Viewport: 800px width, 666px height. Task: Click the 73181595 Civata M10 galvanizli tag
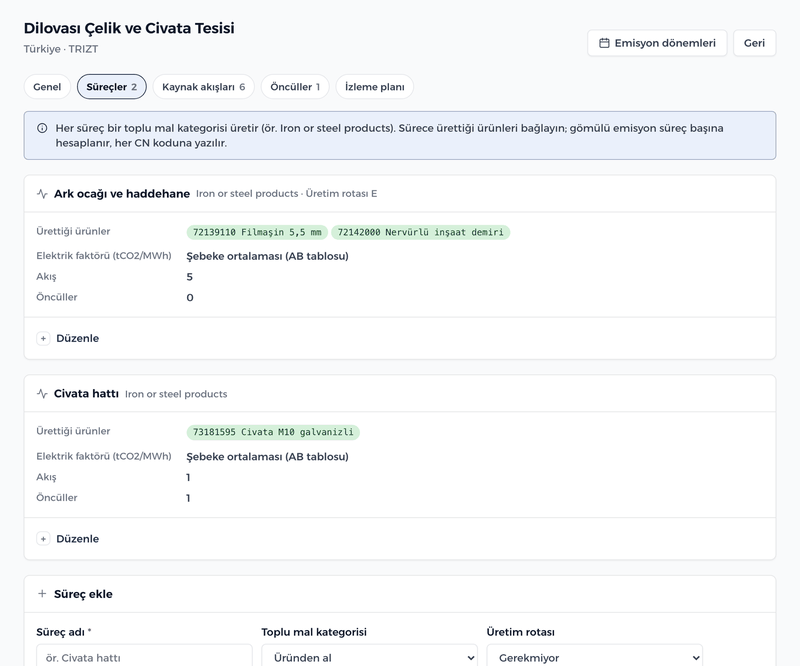click(x=273, y=432)
